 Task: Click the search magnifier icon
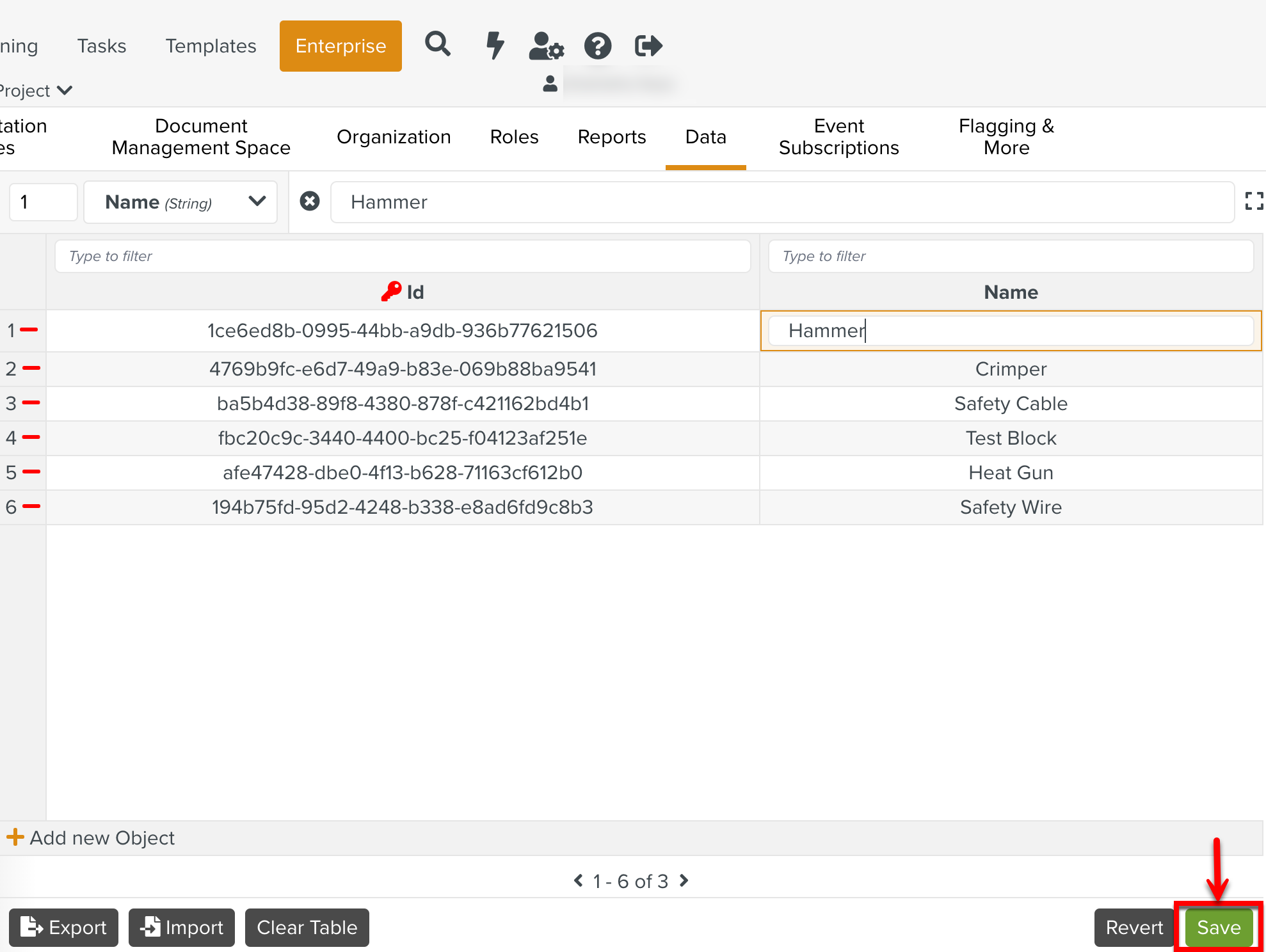(x=438, y=45)
